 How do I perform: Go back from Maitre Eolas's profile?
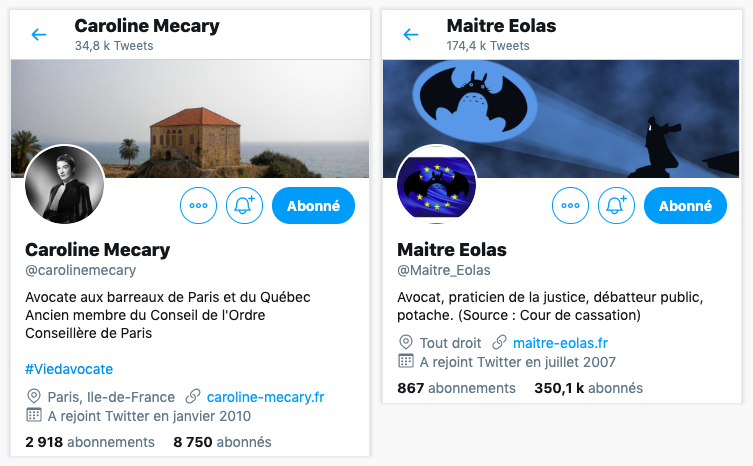pos(411,34)
